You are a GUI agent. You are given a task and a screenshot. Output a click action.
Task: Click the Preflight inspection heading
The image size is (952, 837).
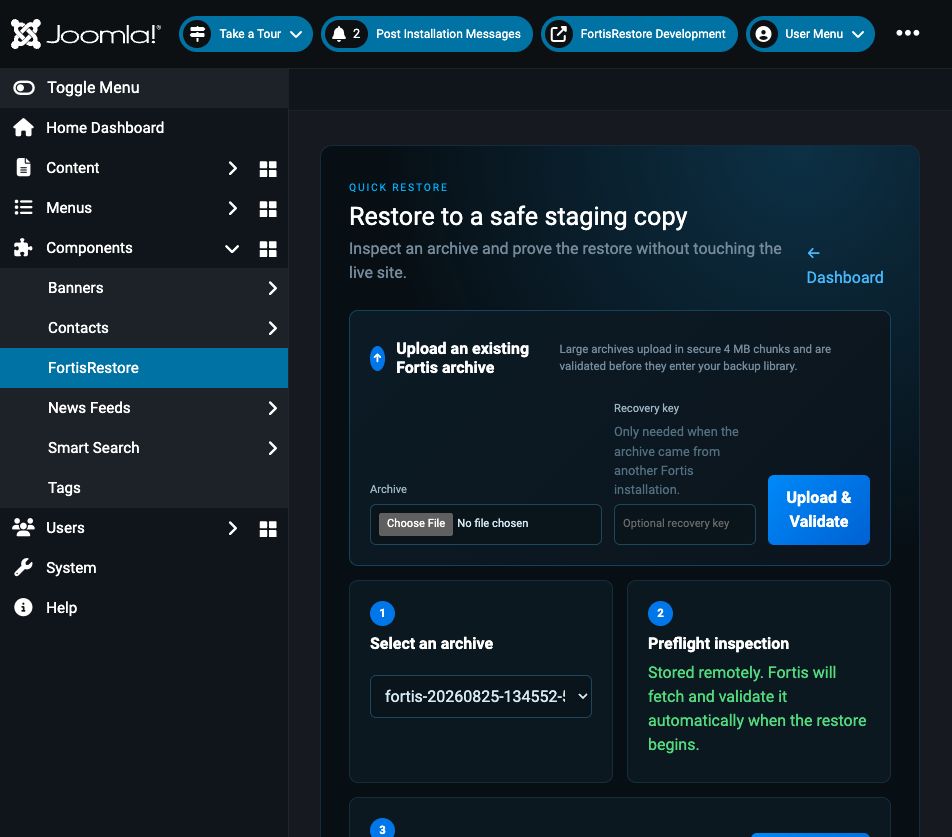coord(718,643)
